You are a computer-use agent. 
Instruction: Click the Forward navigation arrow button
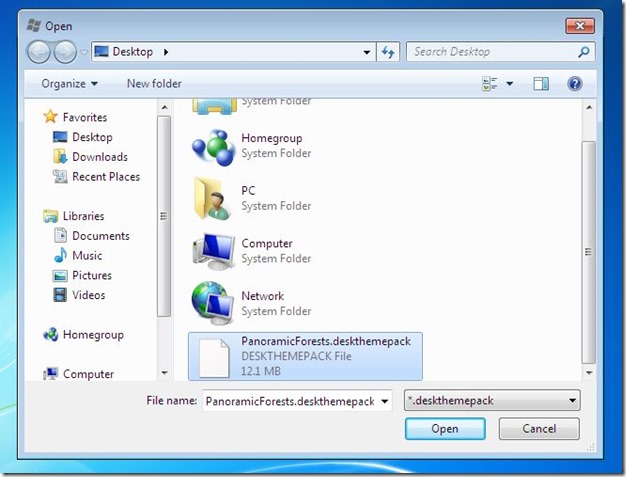65,52
